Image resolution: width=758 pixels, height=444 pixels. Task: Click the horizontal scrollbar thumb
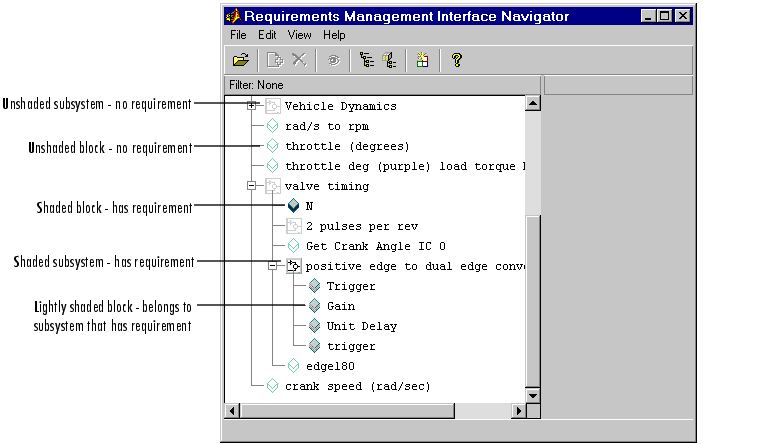tap(347, 411)
